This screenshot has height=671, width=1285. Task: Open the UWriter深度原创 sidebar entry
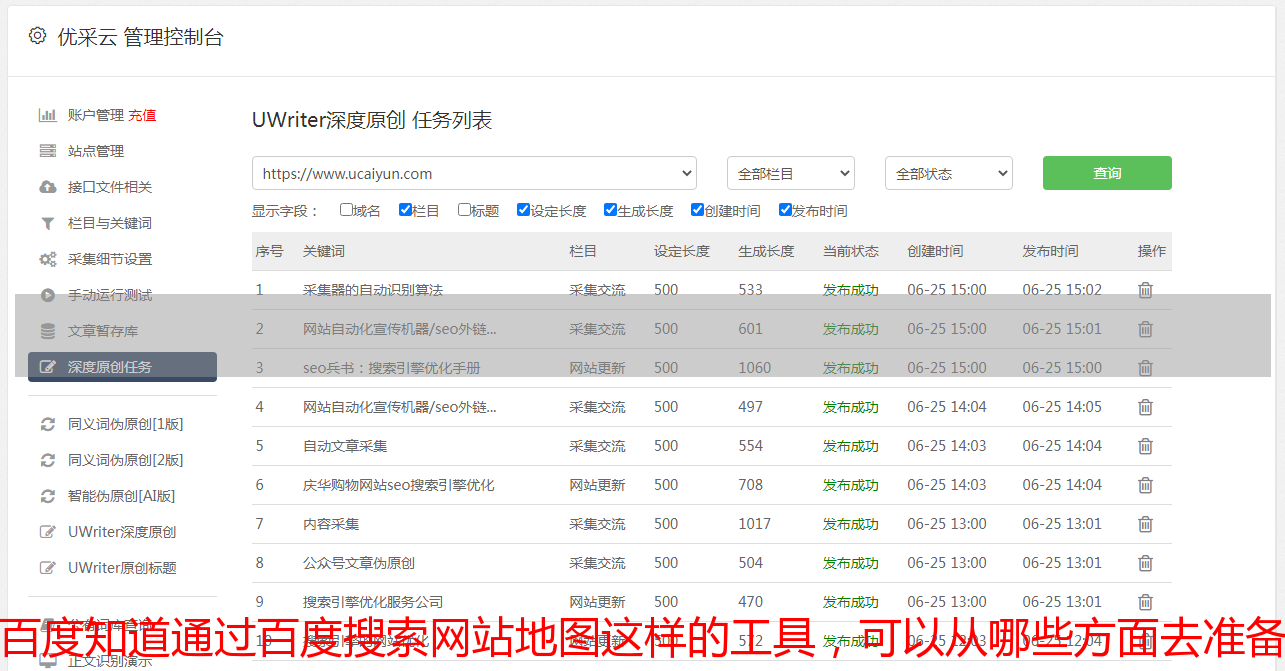click(x=122, y=532)
